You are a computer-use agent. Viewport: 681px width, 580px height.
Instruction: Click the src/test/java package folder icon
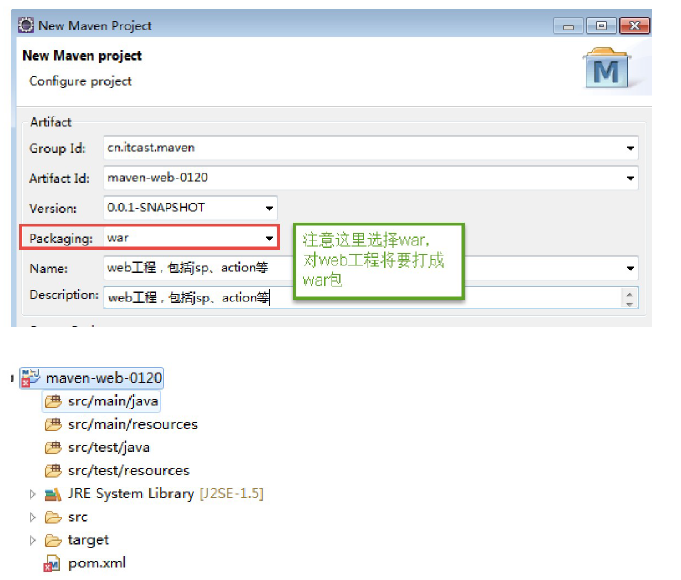pos(53,447)
